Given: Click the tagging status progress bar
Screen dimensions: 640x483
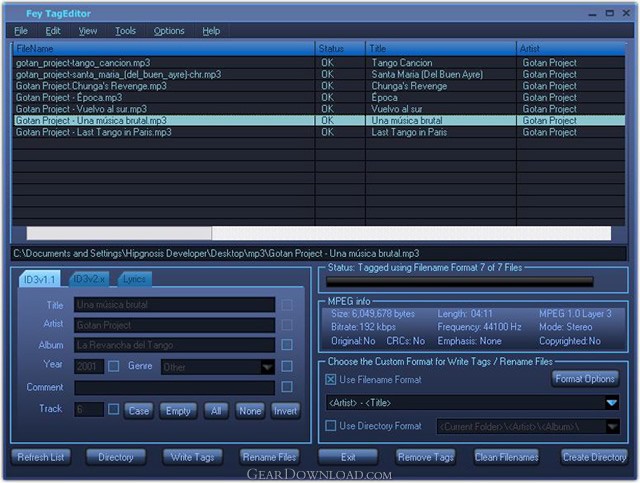Looking at the screenshot, I should [x=460, y=282].
